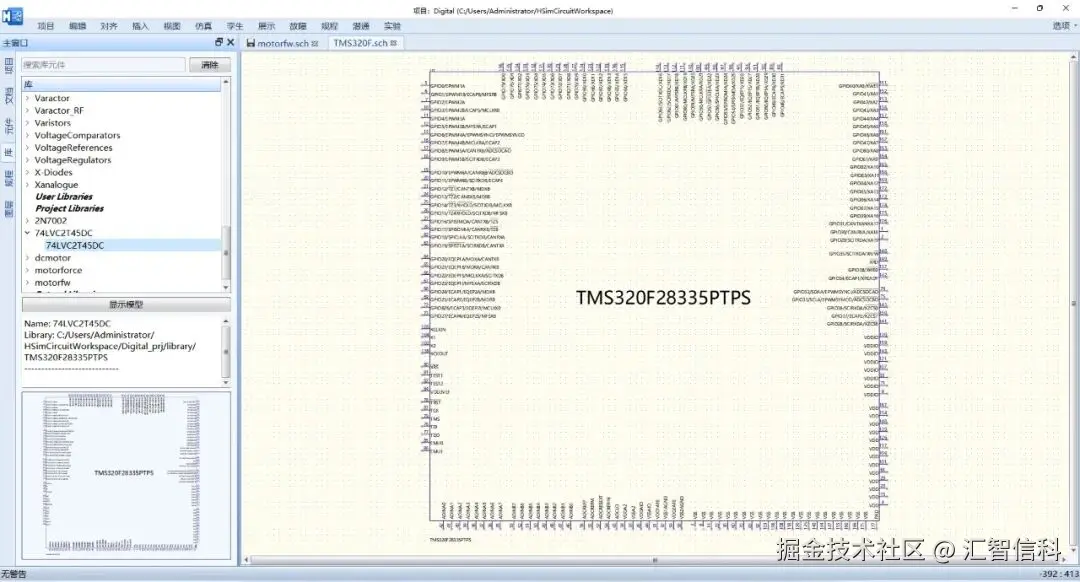Click the canvas horizontal scrollbar thumb
1080x582 pixels.
point(654,561)
